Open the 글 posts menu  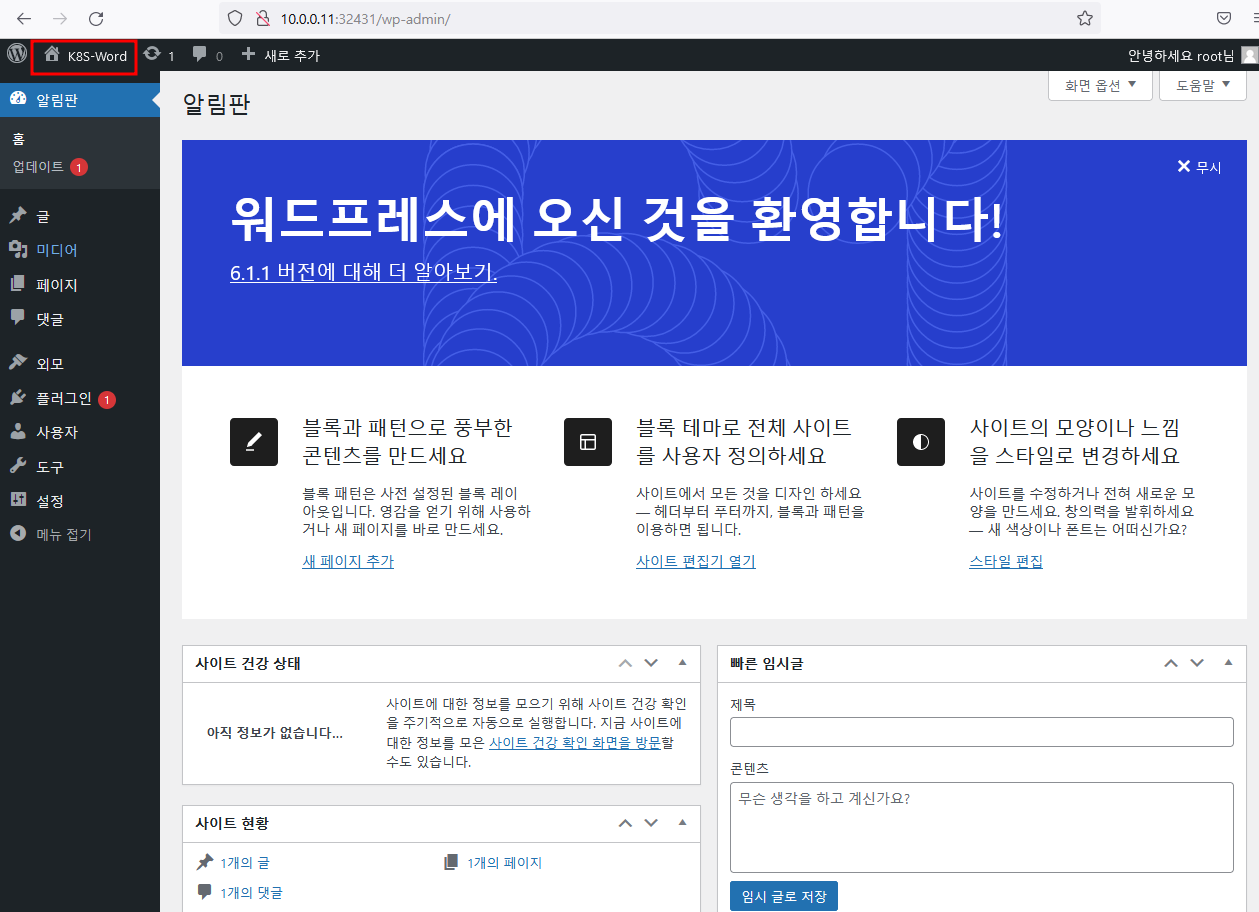[x=80, y=216]
